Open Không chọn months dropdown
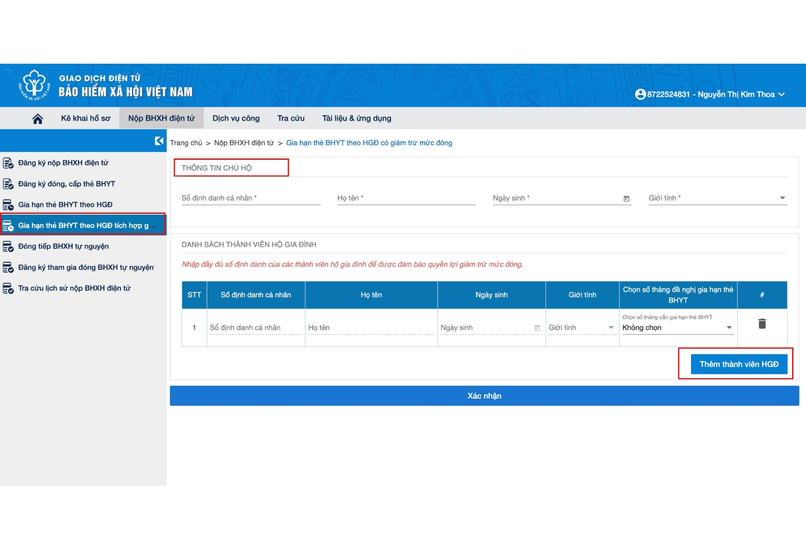Image resolution: width=806 pixels, height=545 pixels. click(x=677, y=328)
